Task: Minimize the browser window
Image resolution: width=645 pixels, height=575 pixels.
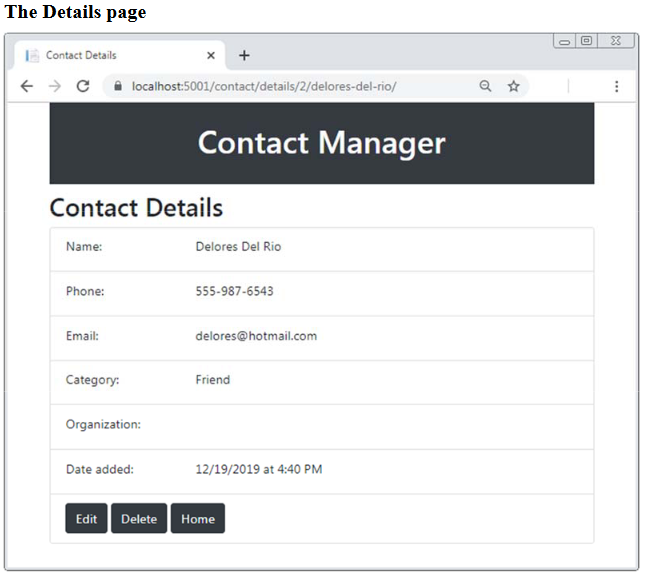Action: [x=564, y=41]
